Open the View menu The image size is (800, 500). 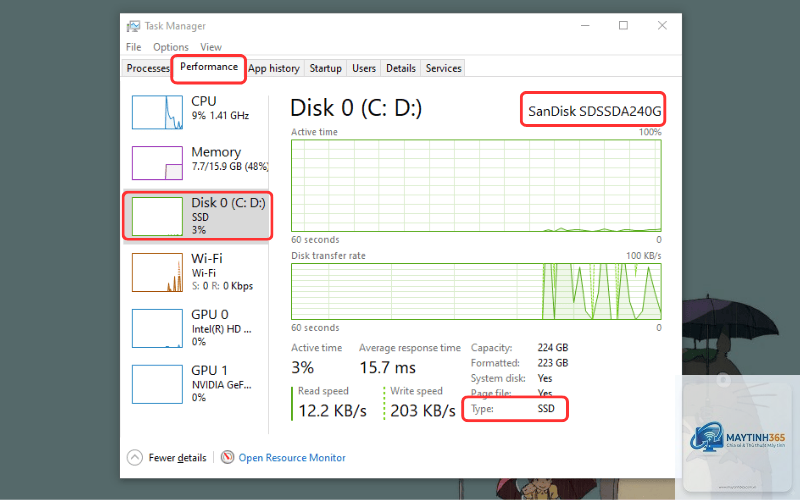click(211, 47)
